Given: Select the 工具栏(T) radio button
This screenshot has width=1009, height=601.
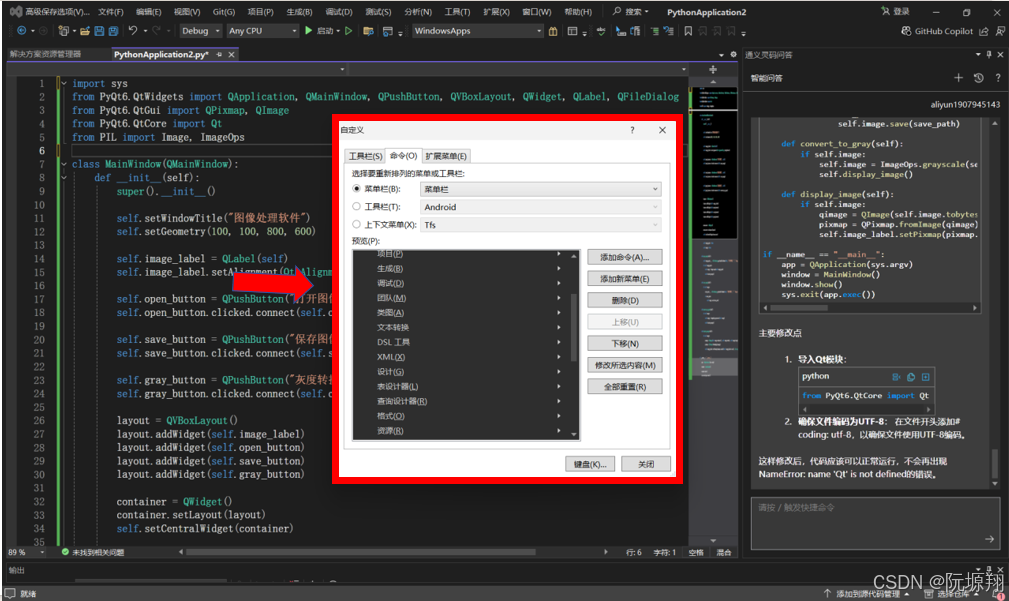Looking at the screenshot, I should point(356,207).
